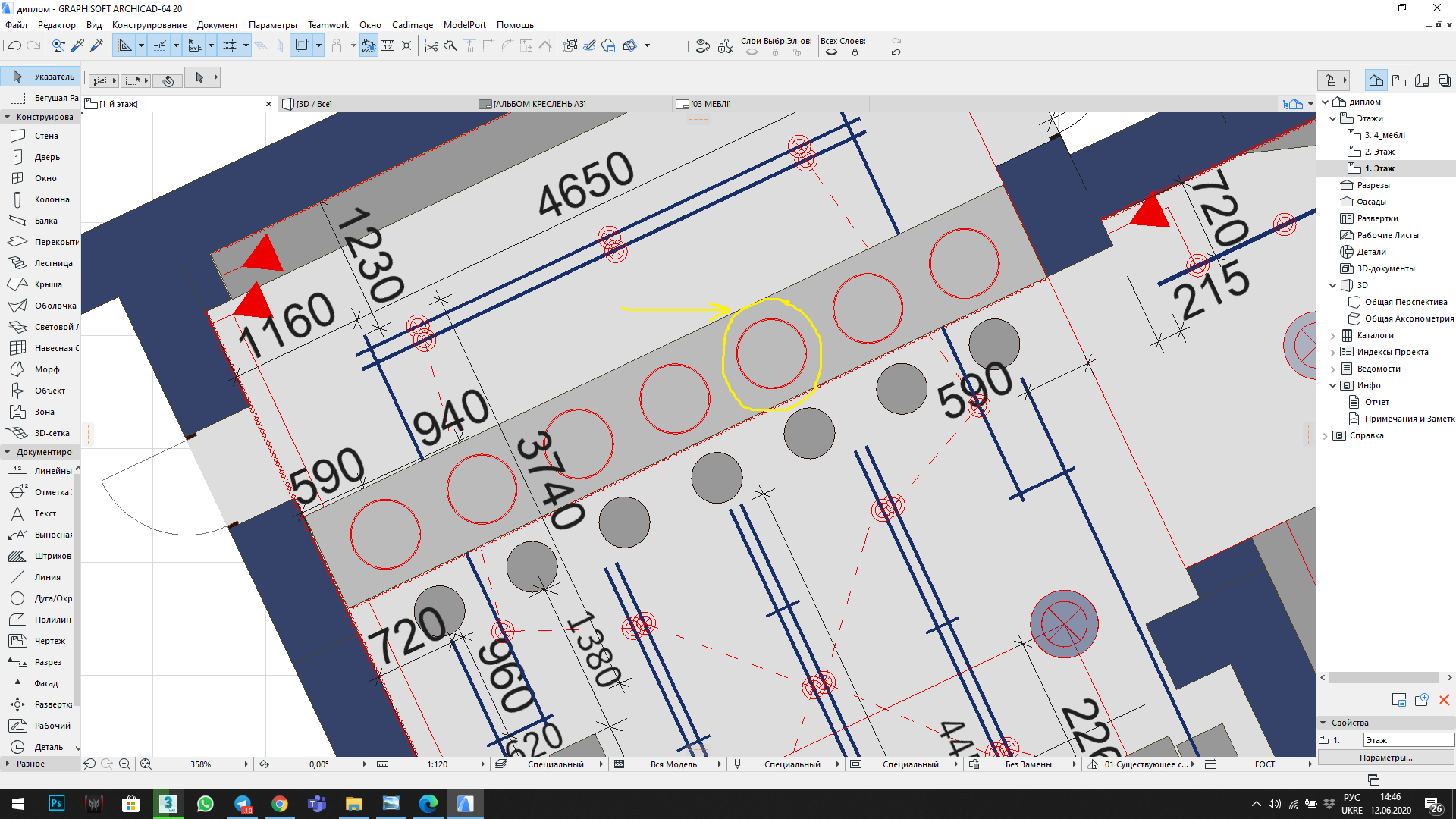1456x819 pixels.
Task: Click the 1. Этаж layer item
Action: (x=1378, y=168)
